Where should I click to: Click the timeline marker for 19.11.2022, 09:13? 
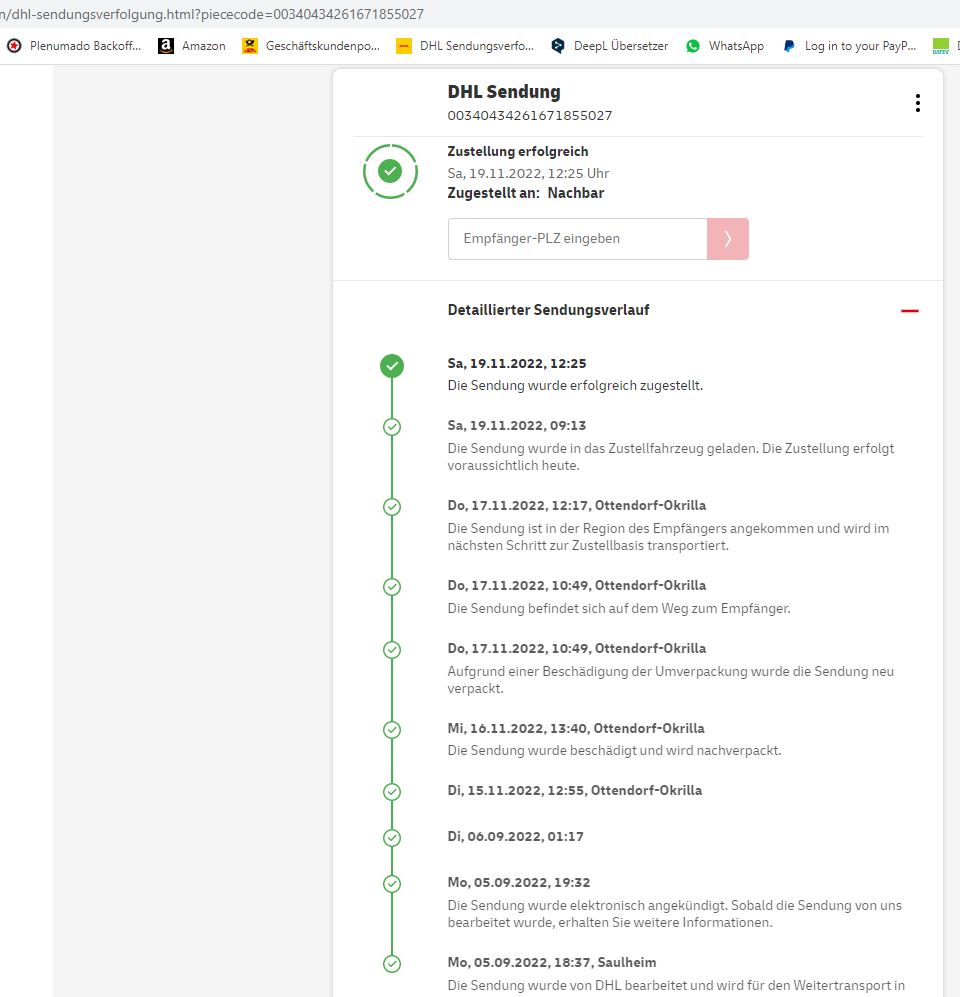click(392, 427)
